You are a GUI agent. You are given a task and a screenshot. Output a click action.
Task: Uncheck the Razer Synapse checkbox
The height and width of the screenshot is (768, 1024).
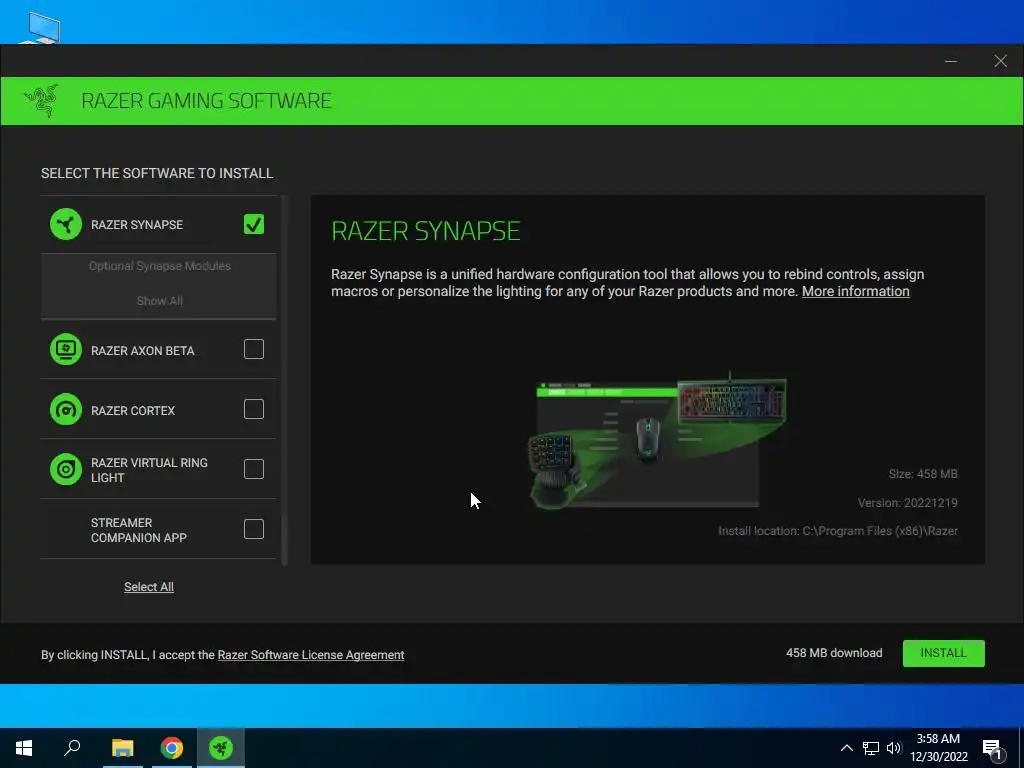click(x=254, y=224)
